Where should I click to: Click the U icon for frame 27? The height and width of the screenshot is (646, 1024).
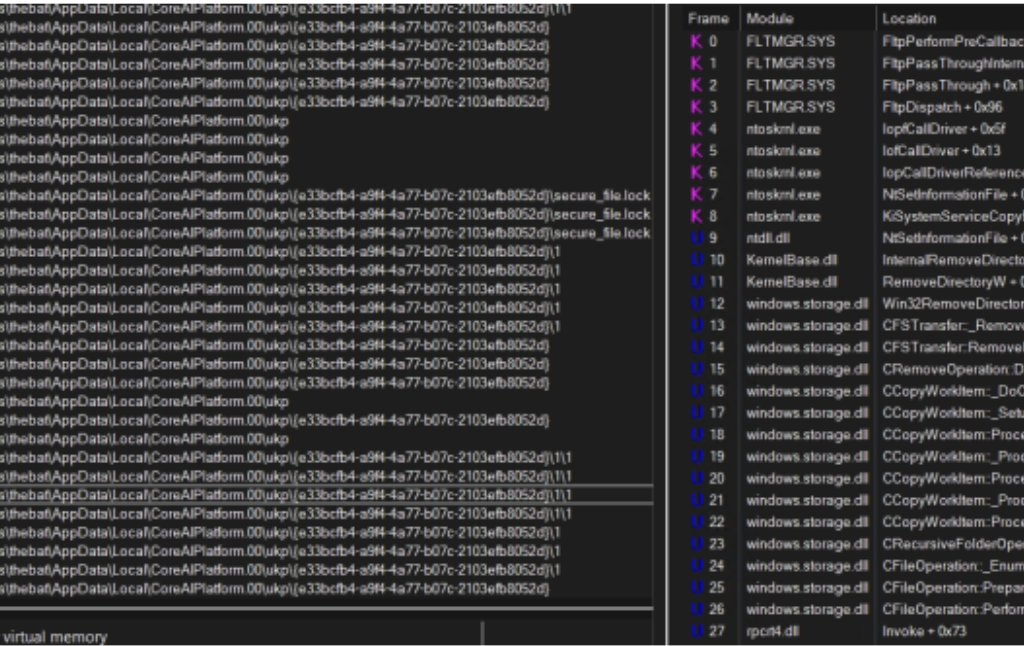coord(696,631)
